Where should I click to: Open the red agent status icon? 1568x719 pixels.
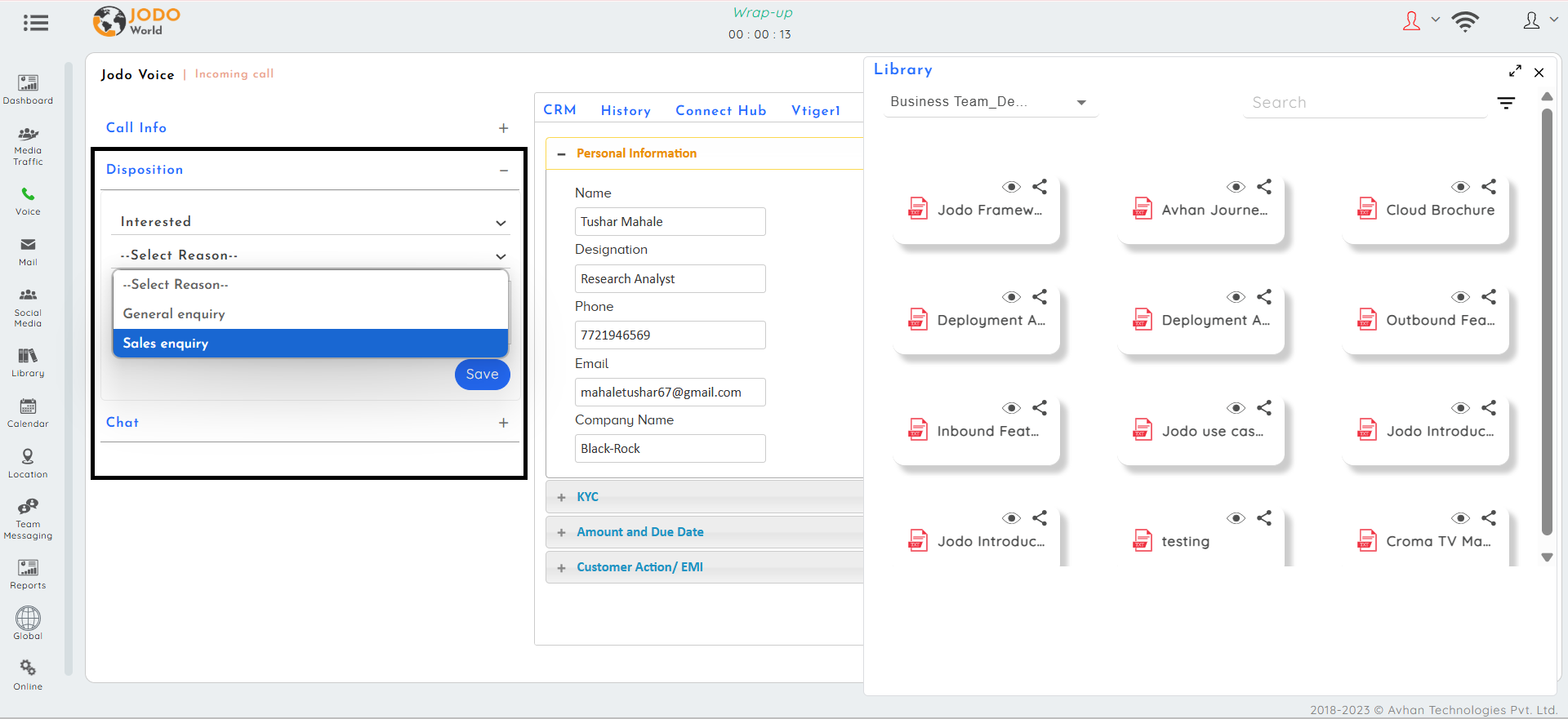1411,21
